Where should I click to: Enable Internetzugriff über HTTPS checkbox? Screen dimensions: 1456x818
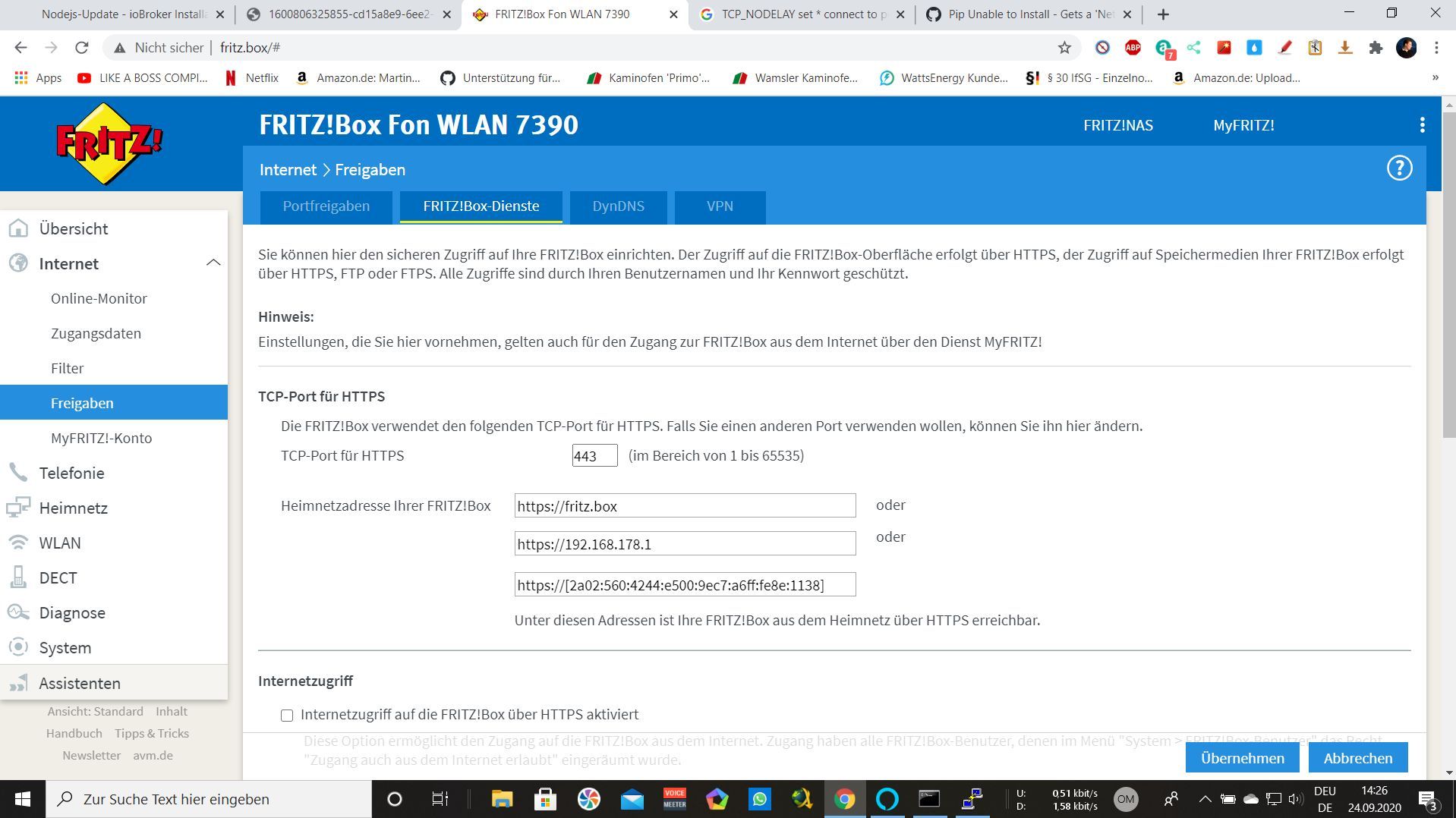[x=287, y=716]
